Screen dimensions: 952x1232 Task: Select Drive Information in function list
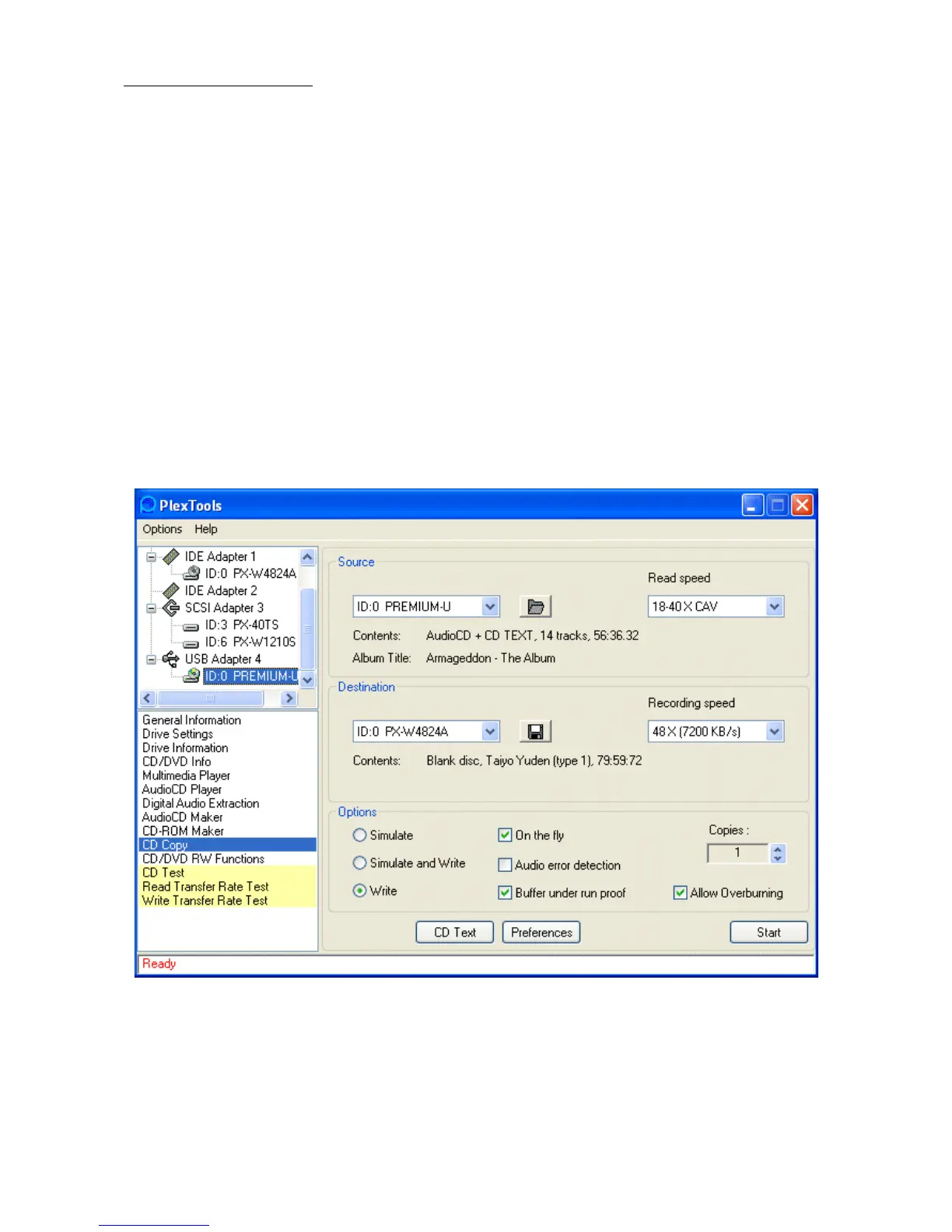pyautogui.click(x=185, y=748)
